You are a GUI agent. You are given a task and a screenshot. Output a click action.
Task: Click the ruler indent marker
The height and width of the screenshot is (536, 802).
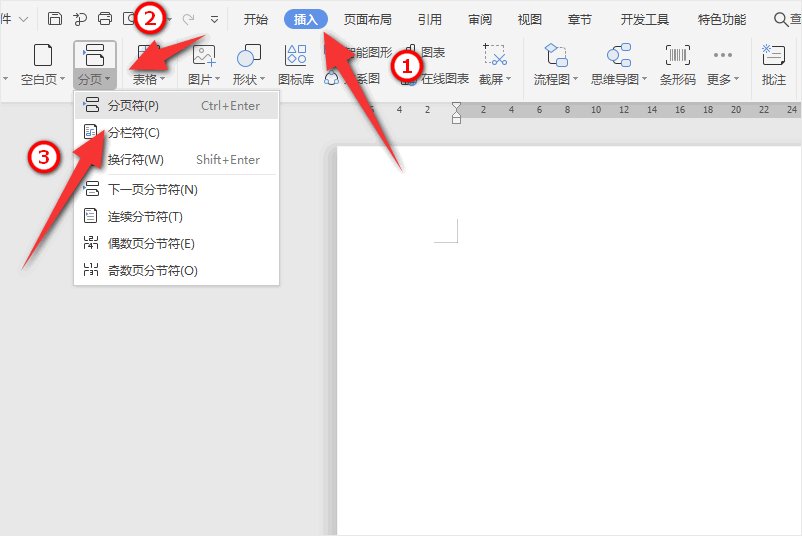457,113
